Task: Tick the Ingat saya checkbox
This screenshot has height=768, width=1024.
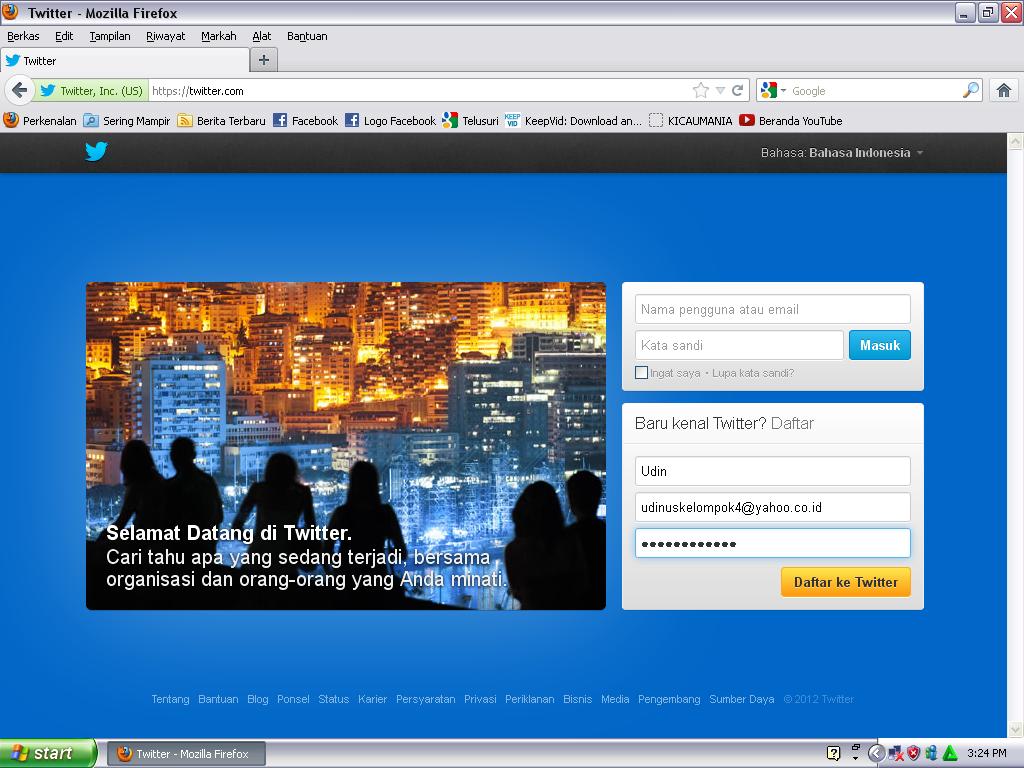Action: [641, 372]
